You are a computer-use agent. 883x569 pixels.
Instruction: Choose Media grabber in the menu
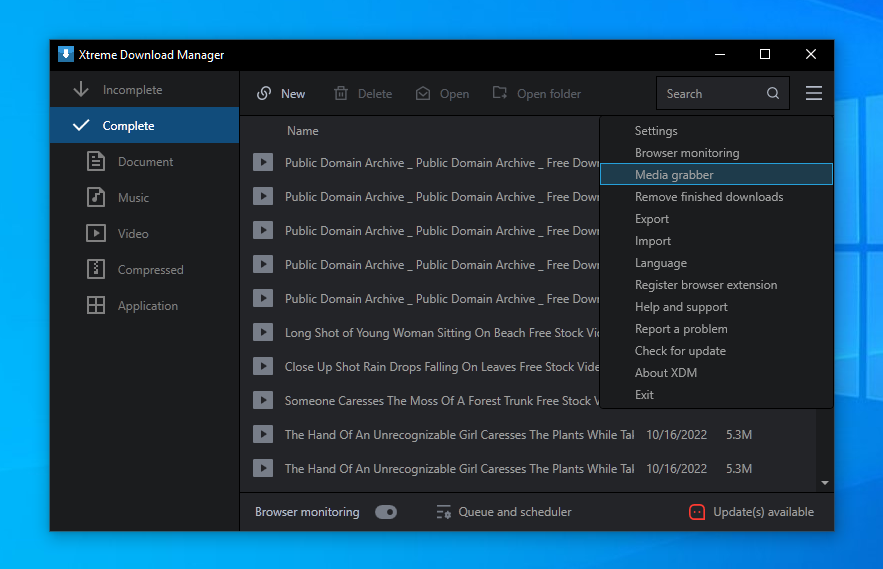(716, 175)
